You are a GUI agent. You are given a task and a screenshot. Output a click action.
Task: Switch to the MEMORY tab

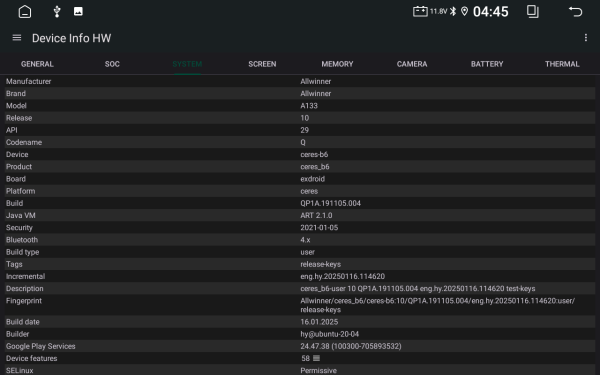click(x=337, y=64)
